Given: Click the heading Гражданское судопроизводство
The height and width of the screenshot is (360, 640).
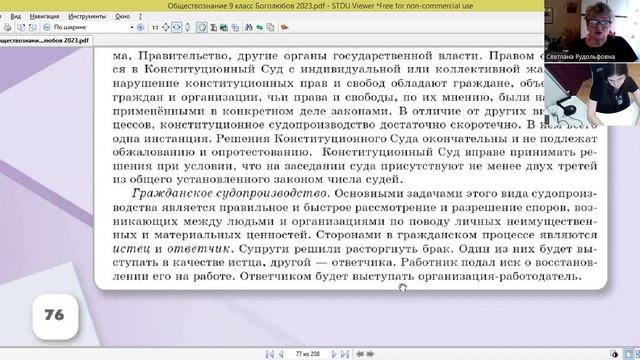Looking at the screenshot, I should pyautogui.click(x=231, y=193).
